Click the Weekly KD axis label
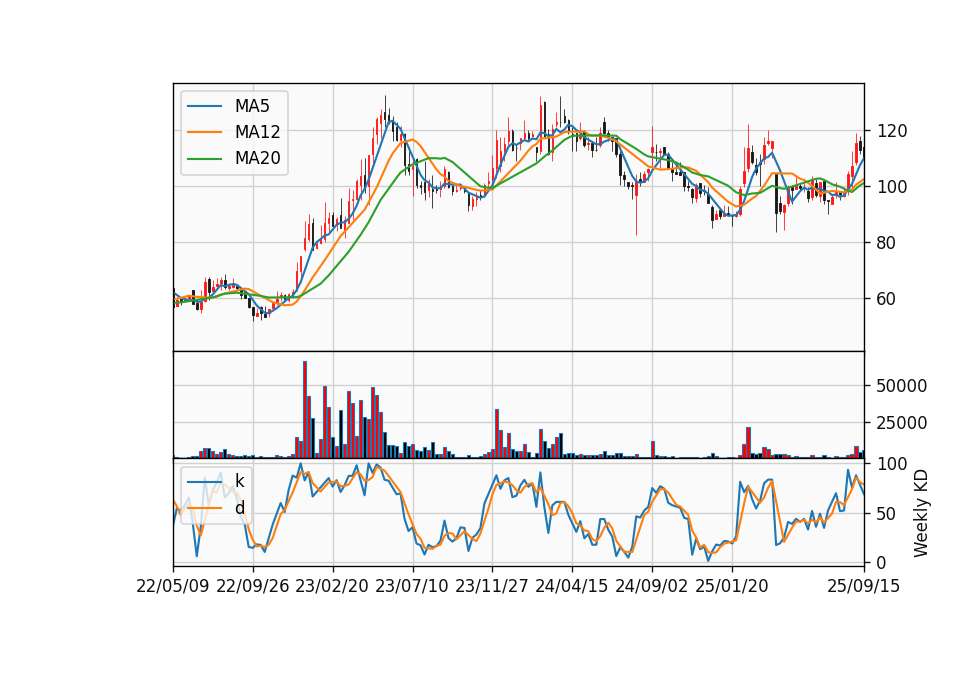Viewport: 960px width, 690px height. tap(921, 514)
